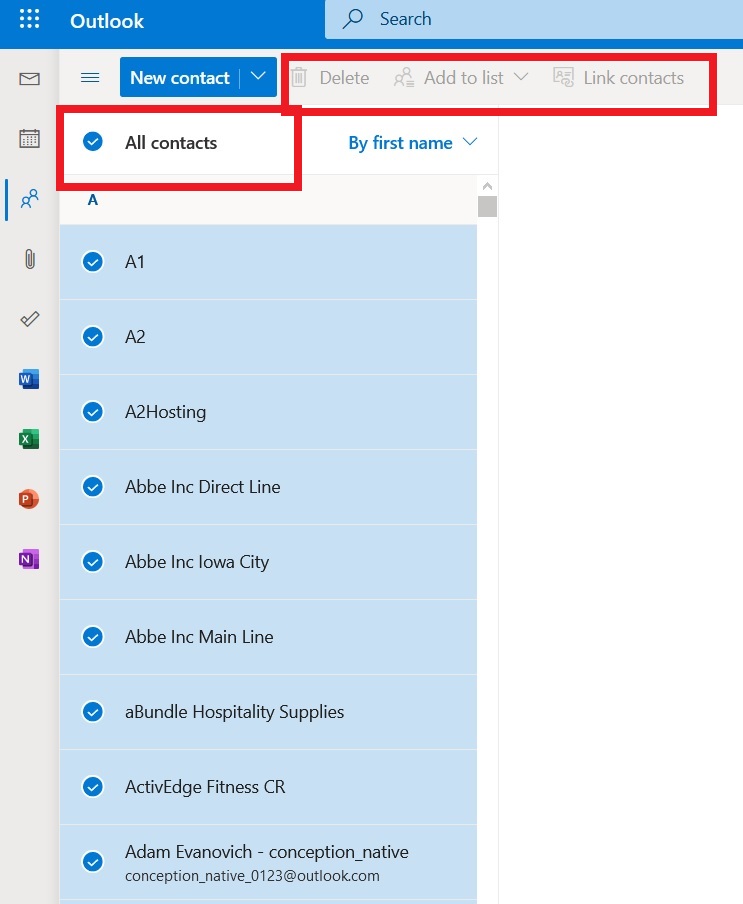The height and width of the screenshot is (904, 743).
Task: Expand the New contact dropdown arrow
Action: point(258,77)
